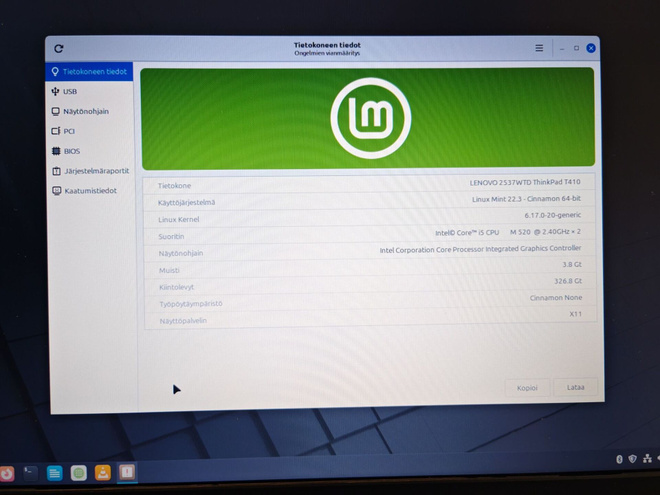Screen dimensions: 660x495
Task: Click the Lataa button
Action: [x=575, y=387]
